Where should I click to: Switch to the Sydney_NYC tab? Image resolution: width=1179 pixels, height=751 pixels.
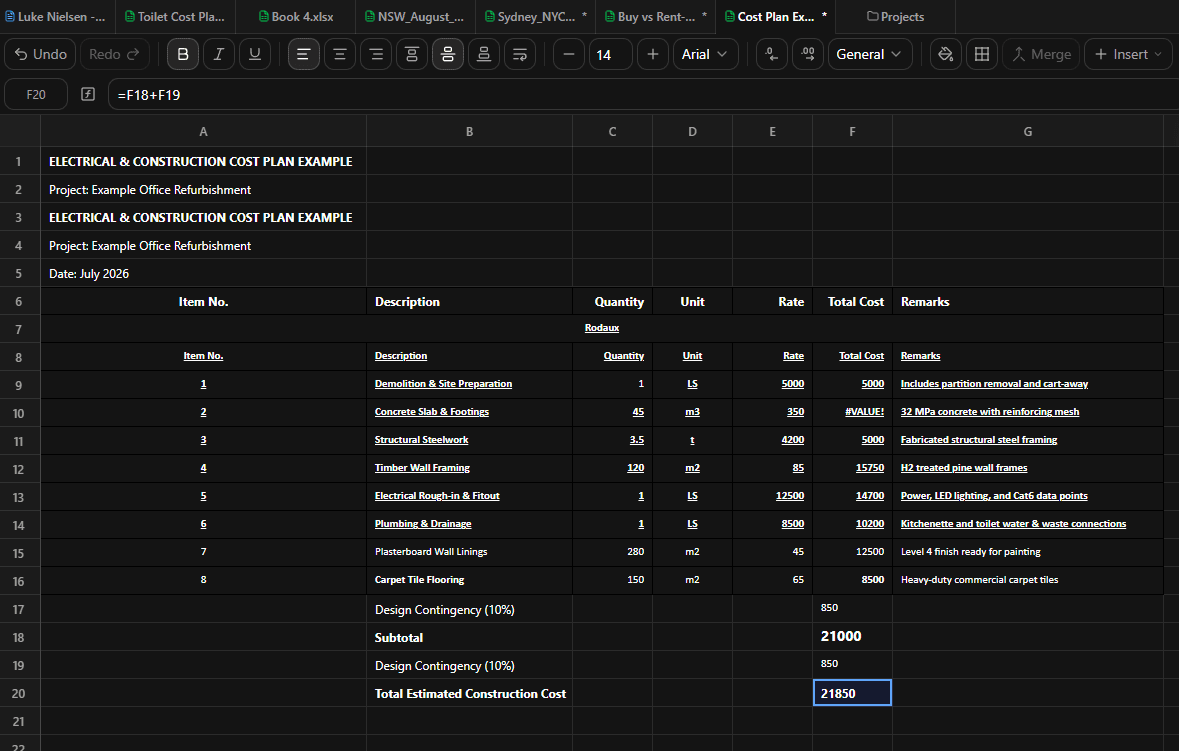[535, 17]
